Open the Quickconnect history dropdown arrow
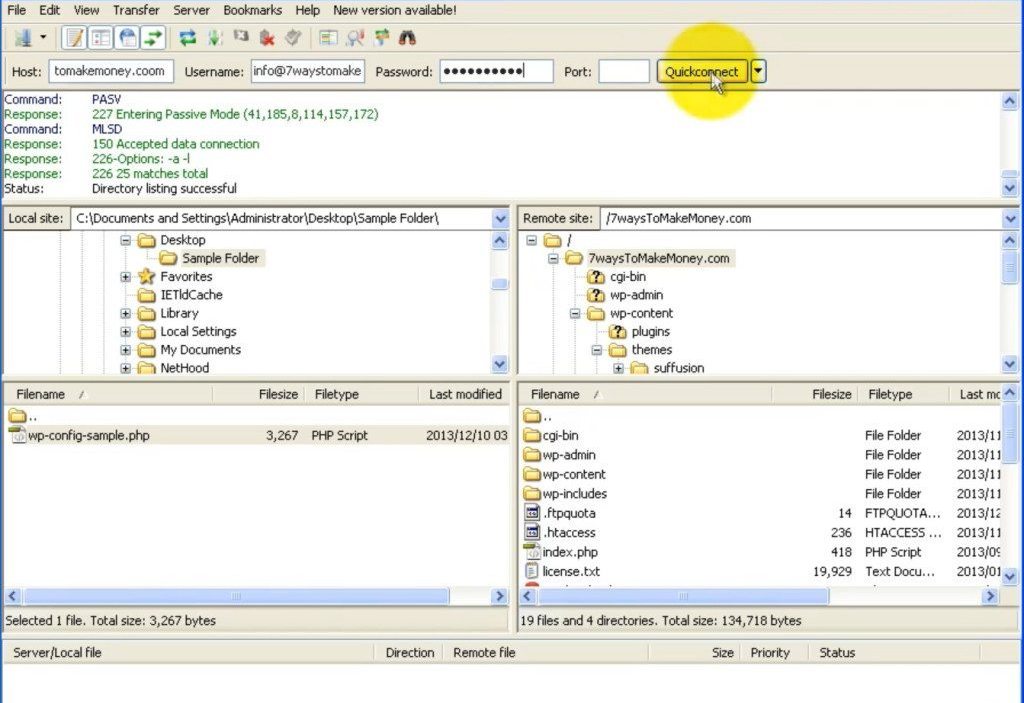This screenshot has height=703, width=1024. coord(758,71)
